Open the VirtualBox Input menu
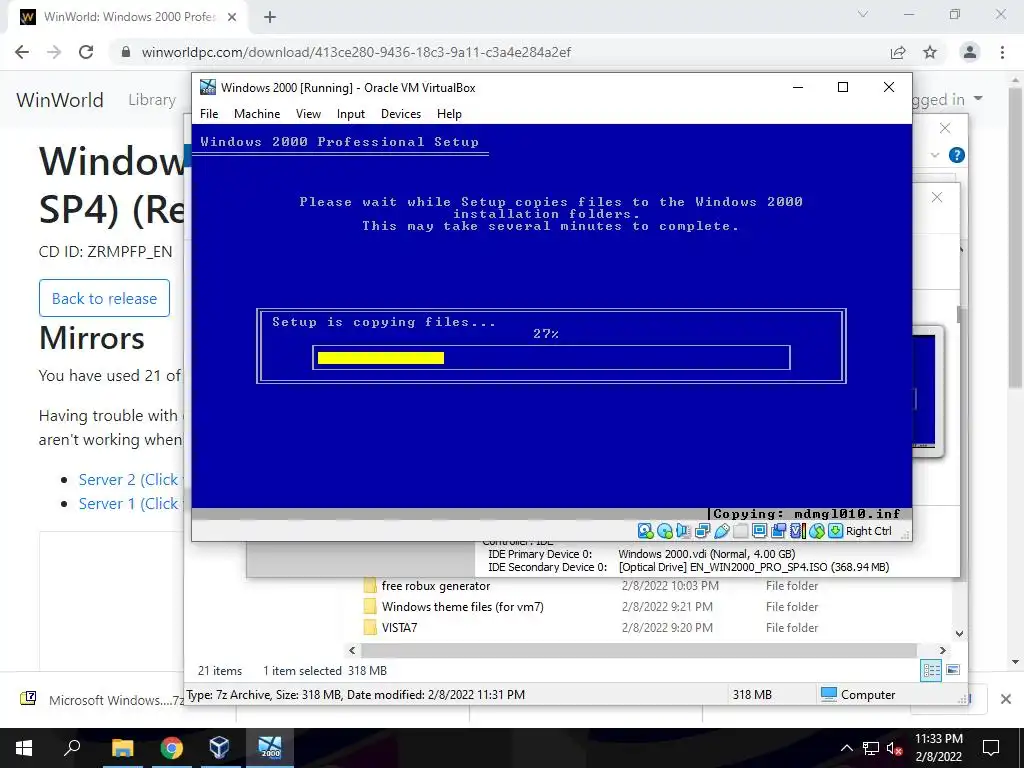 click(x=351, y=114)
